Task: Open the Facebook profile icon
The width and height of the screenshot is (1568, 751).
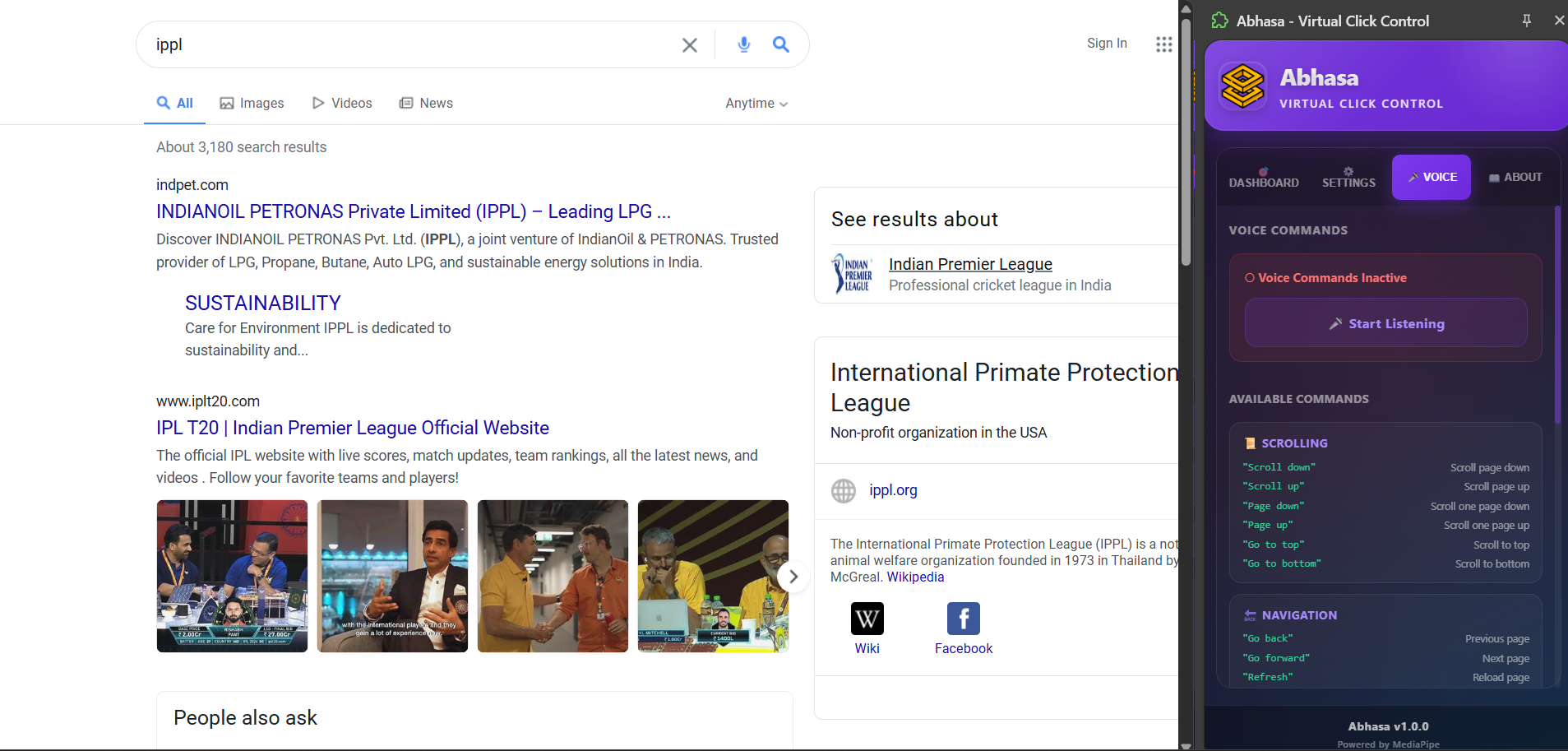Action: tap(964, 619)
